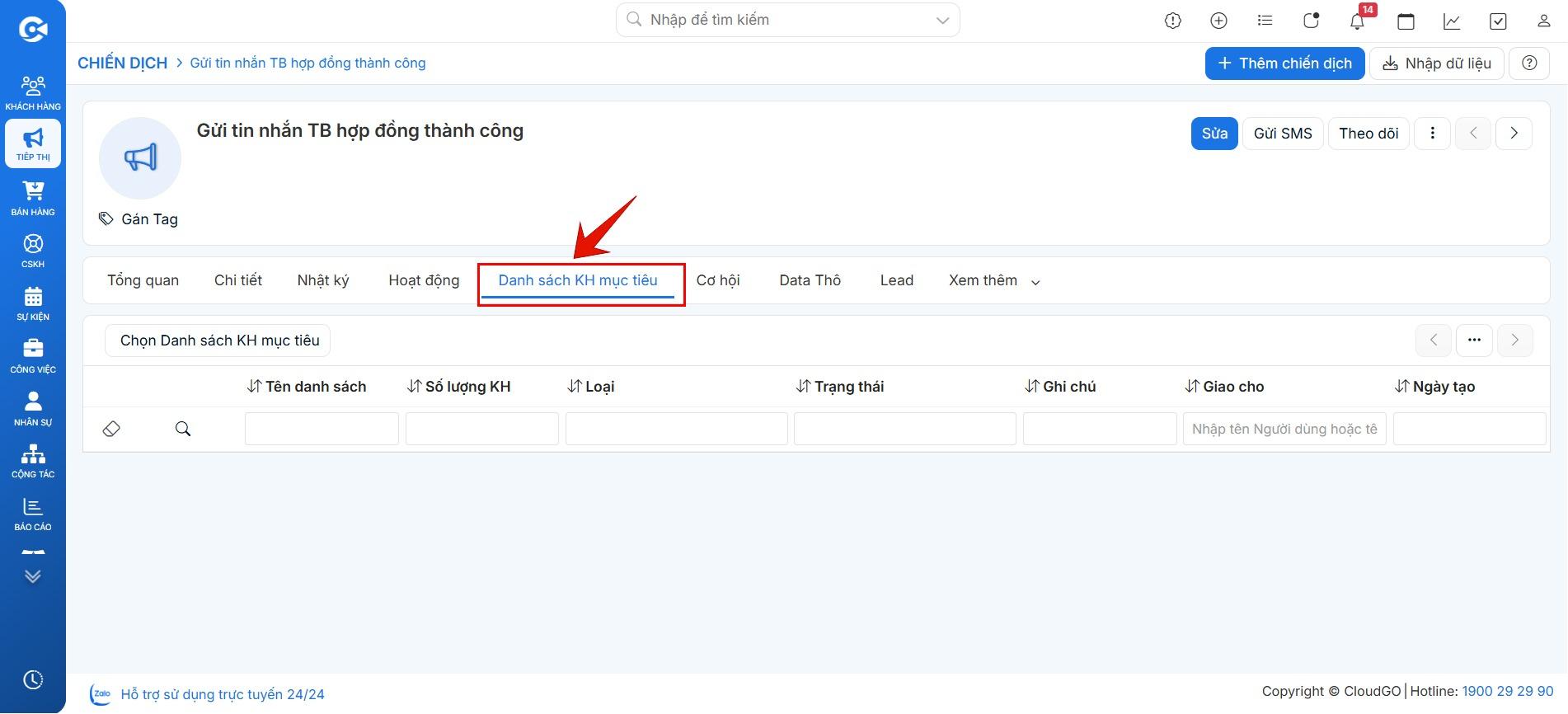Open Bán hàng module in sidebar
This screenshot has height=714, width=1568.
tap(33, 198)
